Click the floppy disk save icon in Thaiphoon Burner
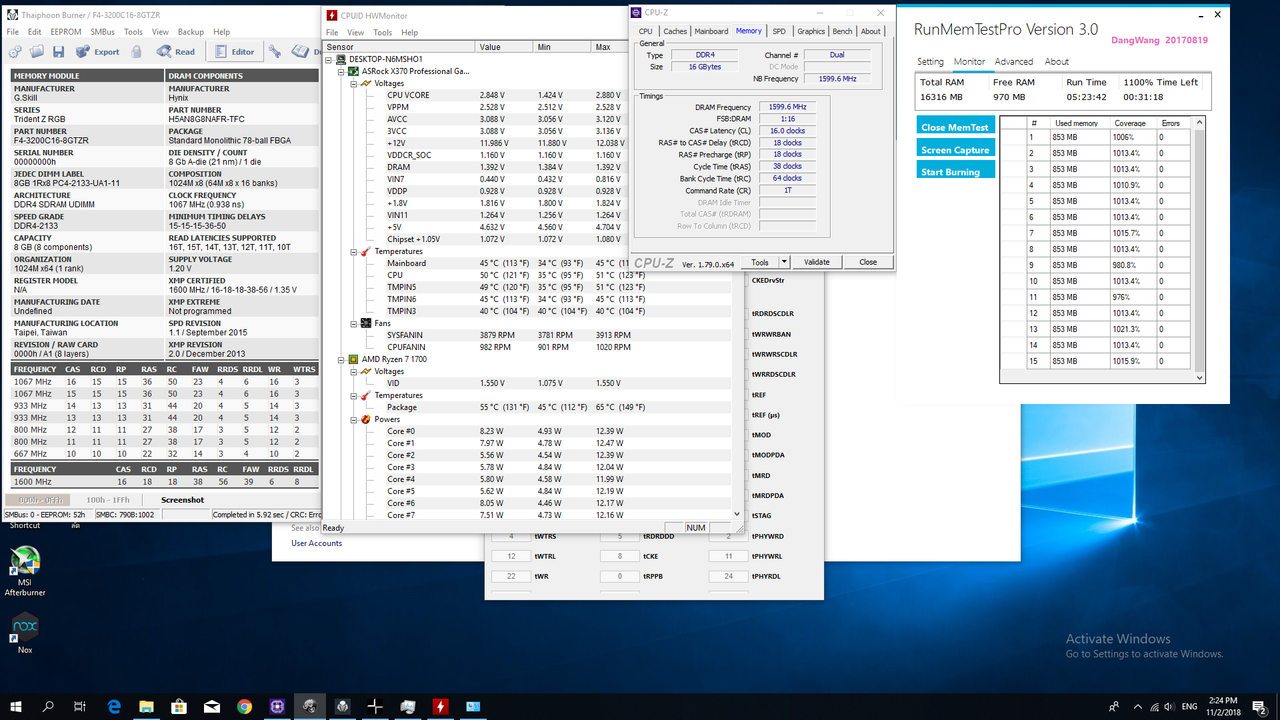This screenshot has height=720, width=1280. tap(59, 51)
